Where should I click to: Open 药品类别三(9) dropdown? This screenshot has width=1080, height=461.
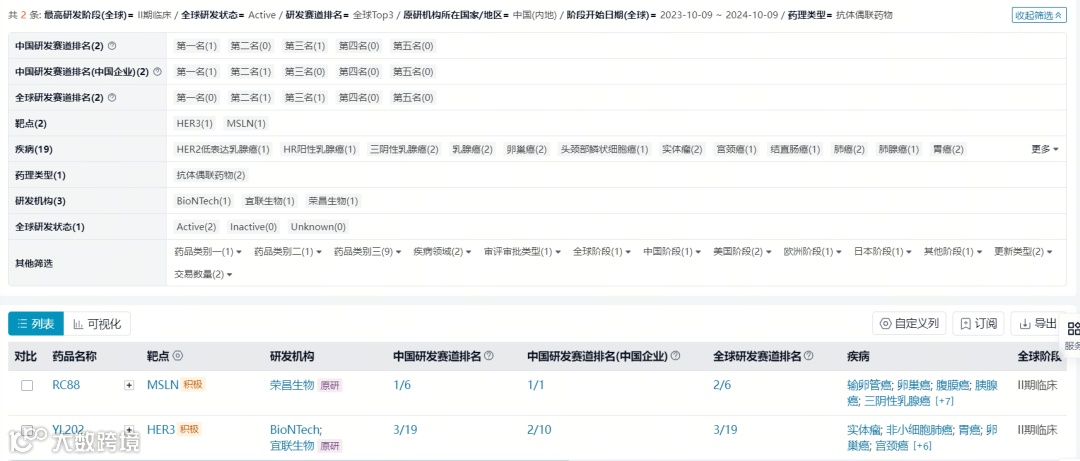click(368, 252)
